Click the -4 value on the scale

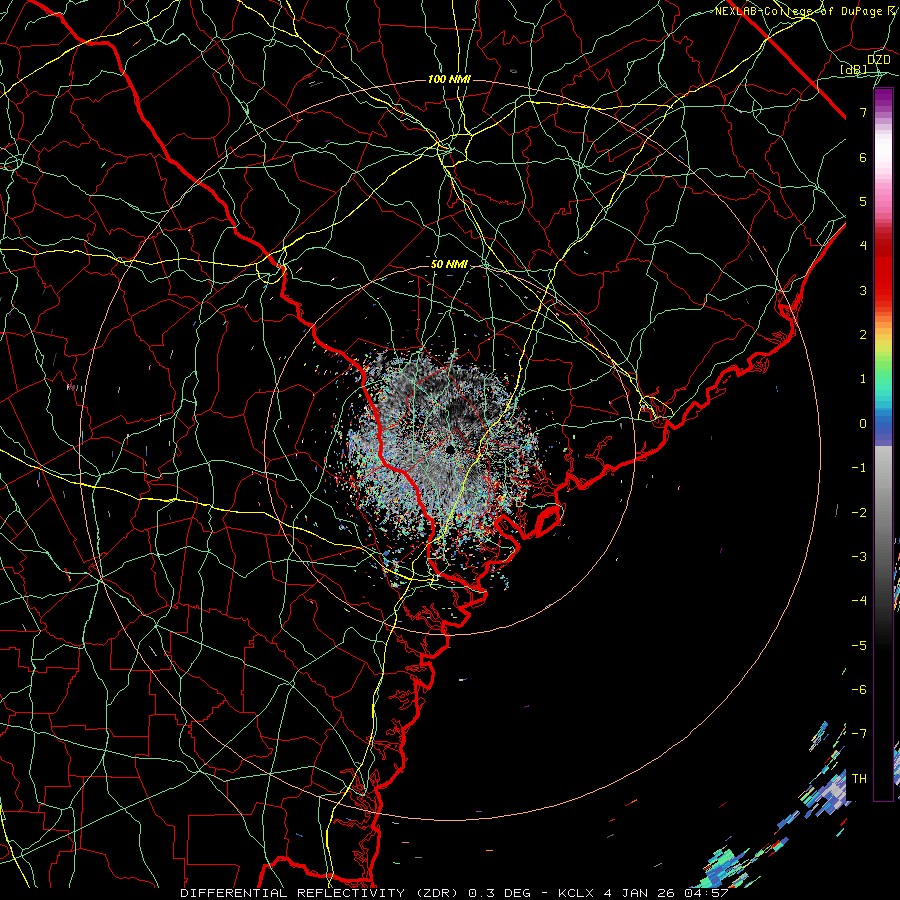[x=859, y=601]
